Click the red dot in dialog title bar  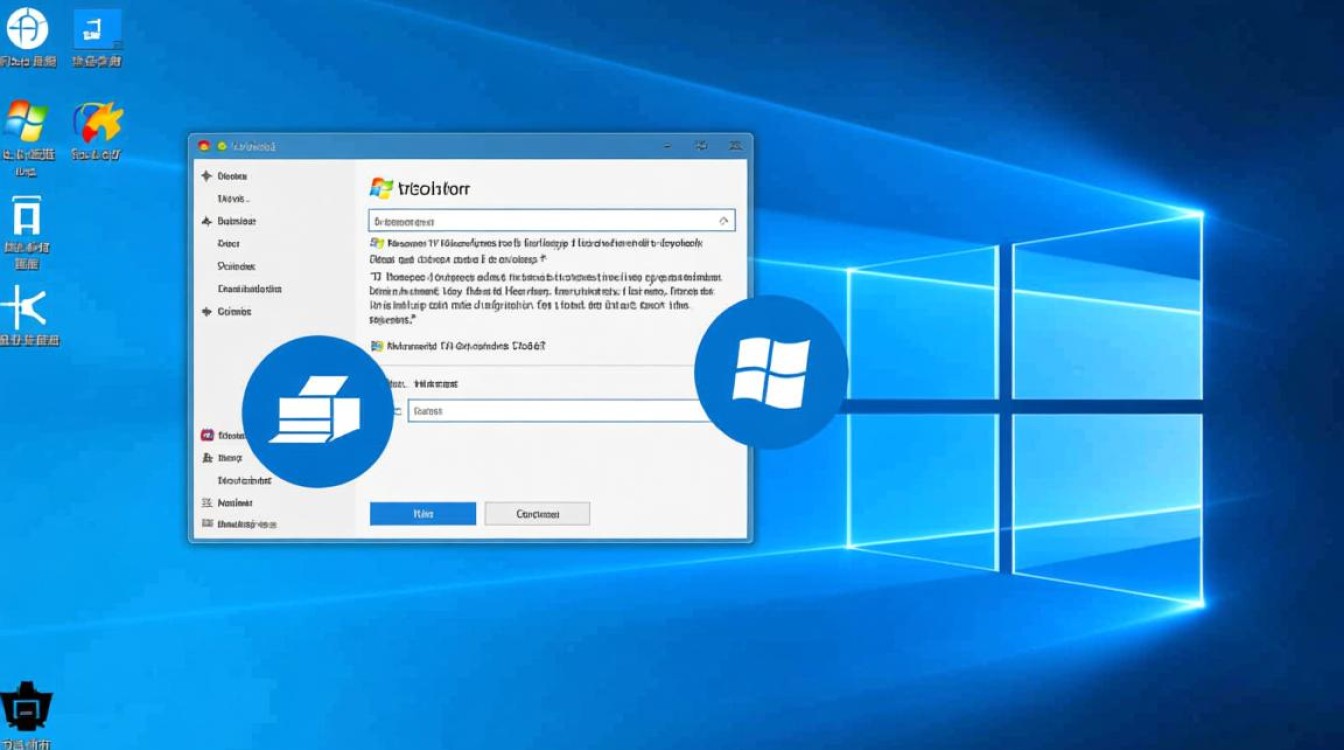pyautogui.click(x=203, y=146)
